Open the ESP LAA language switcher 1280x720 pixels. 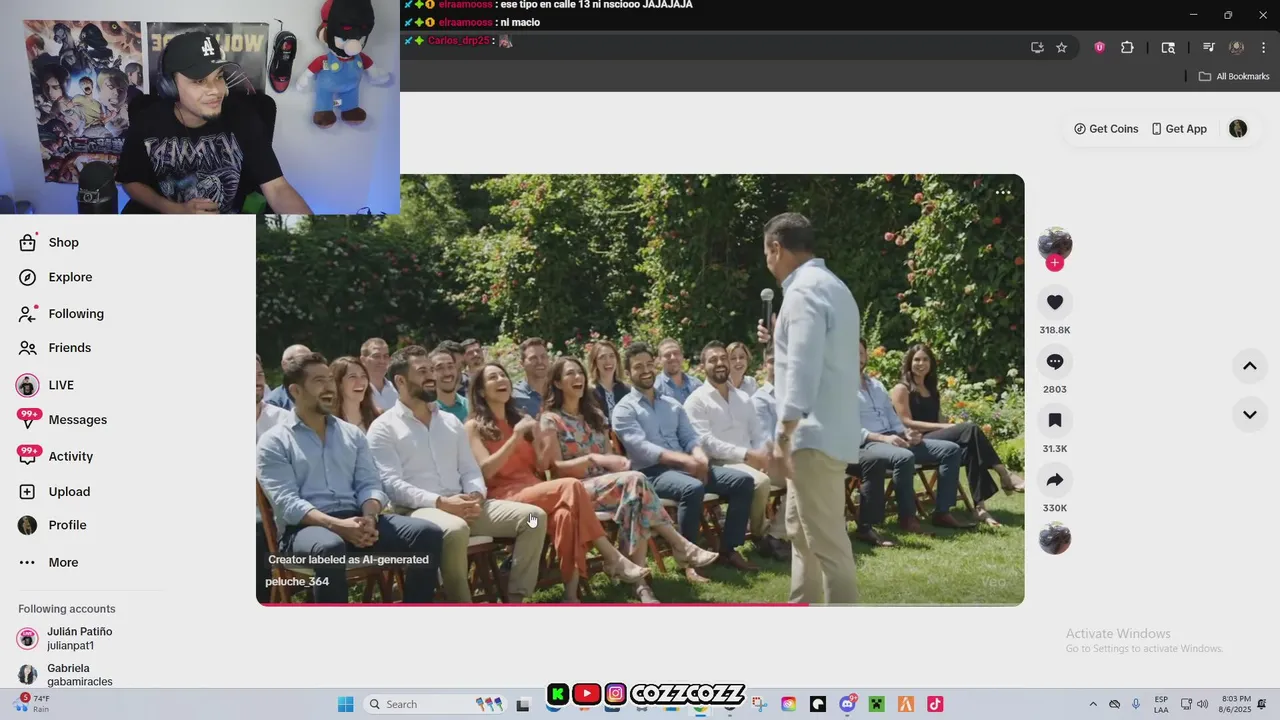point(1161,704)
